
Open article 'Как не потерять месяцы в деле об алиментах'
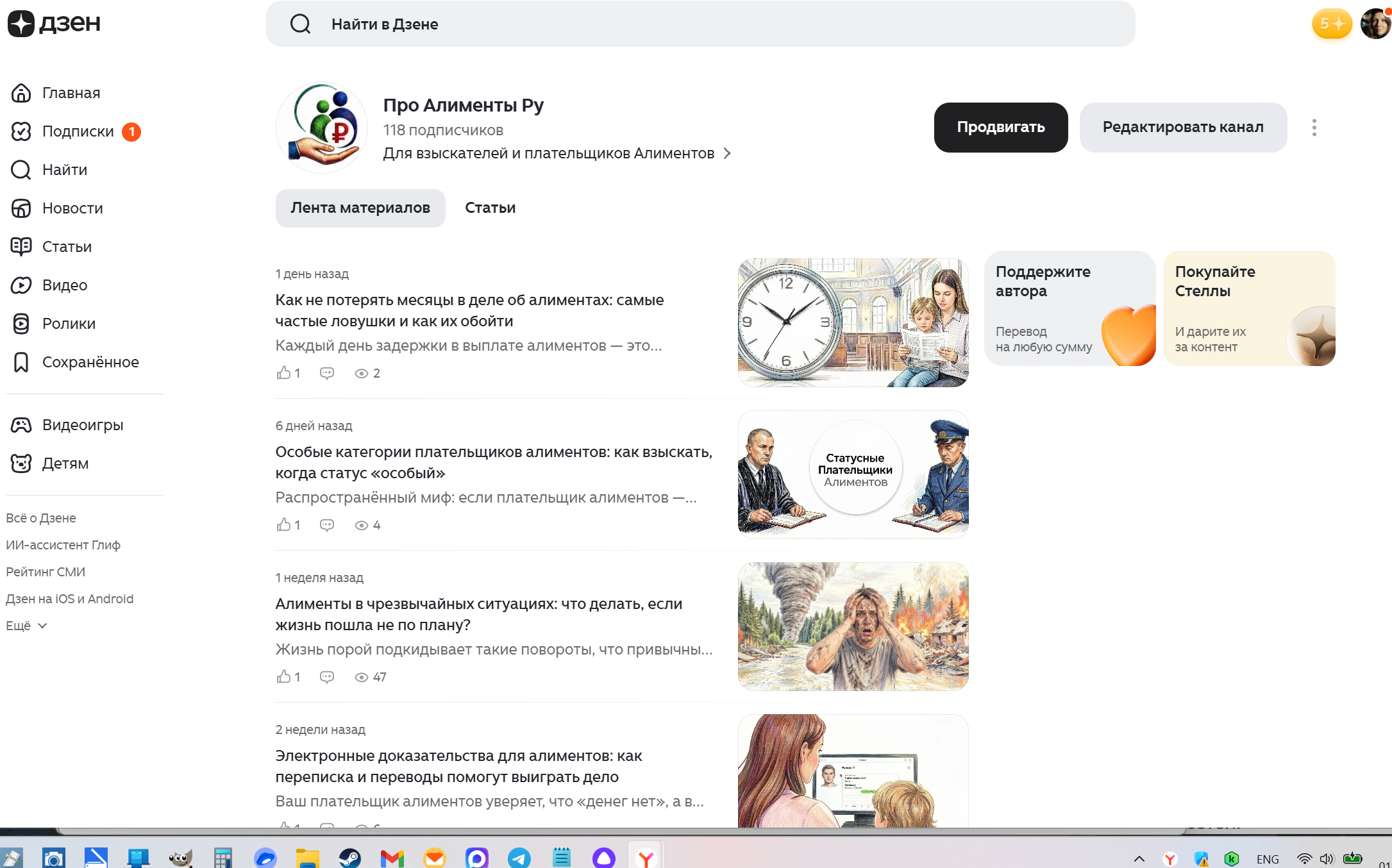point(469,310)
